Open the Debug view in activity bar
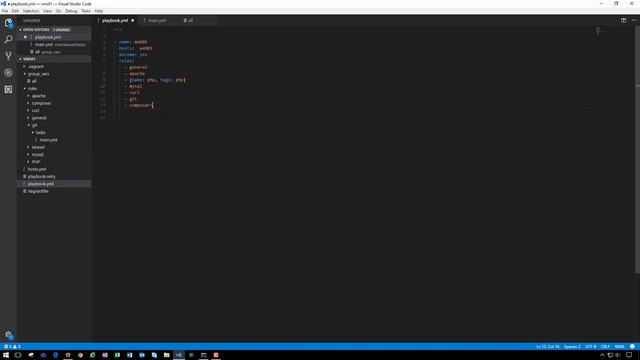Image resolution: width=640 pixels, height=360 pixels. (8, 73)
